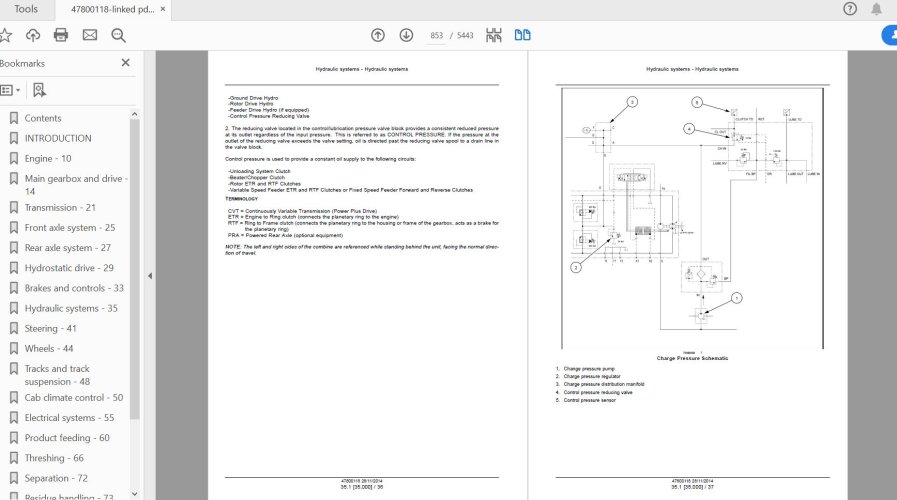Image resolution: width=897 pixels, height=500 pixels.
Task: Open the Wheels - 44 bookmark
Action: 49,348
